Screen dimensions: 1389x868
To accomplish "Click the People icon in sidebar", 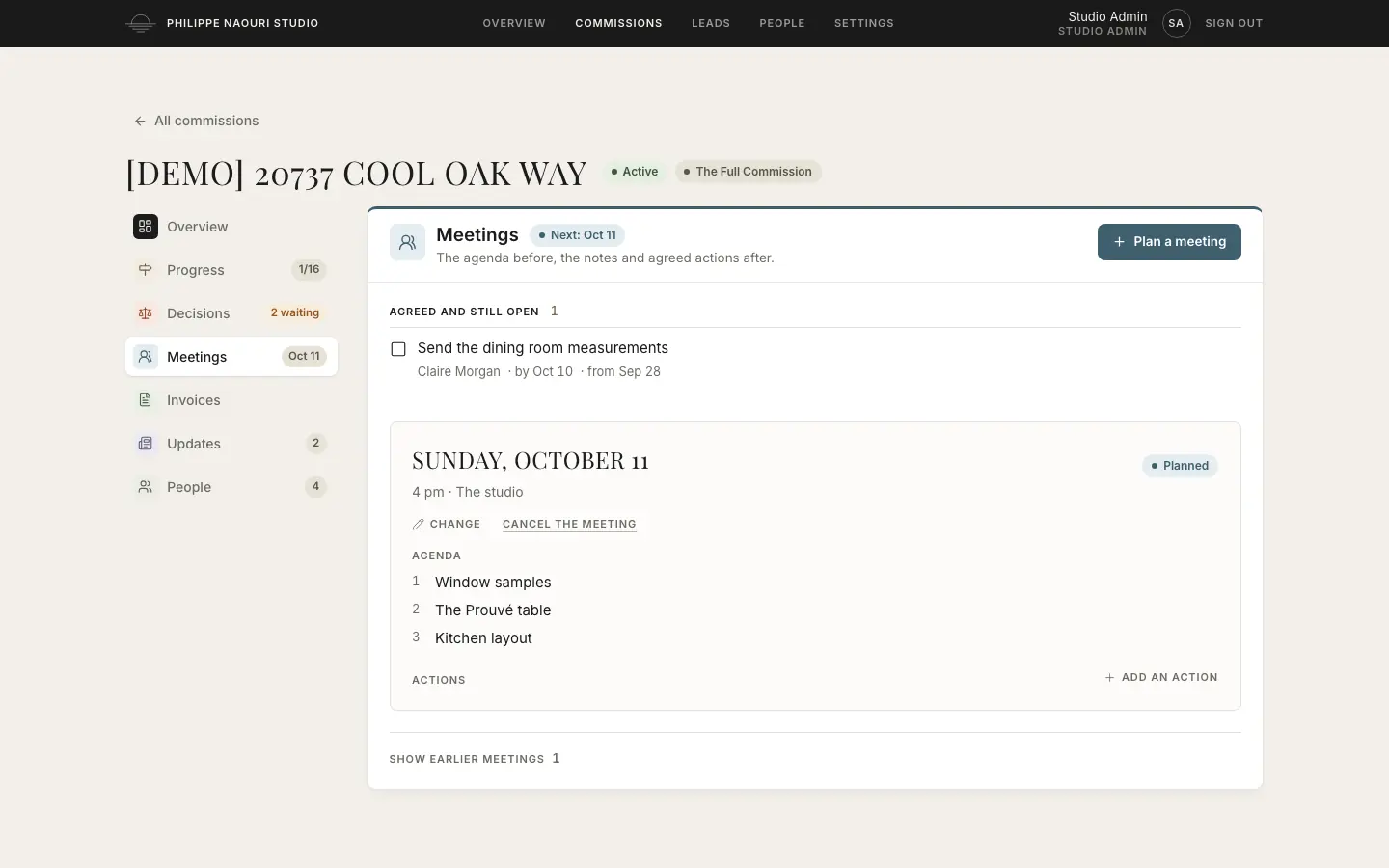I will (146, 487).
